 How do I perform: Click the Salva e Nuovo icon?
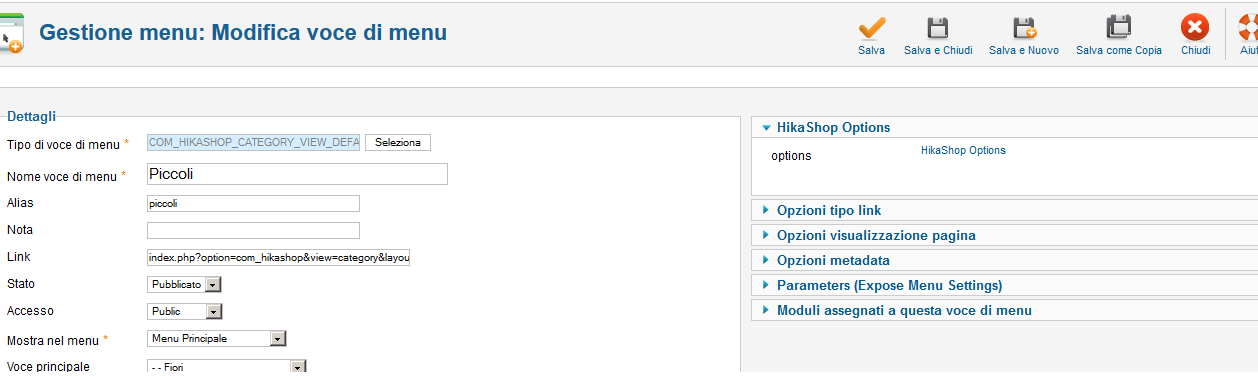(1024, 27)
